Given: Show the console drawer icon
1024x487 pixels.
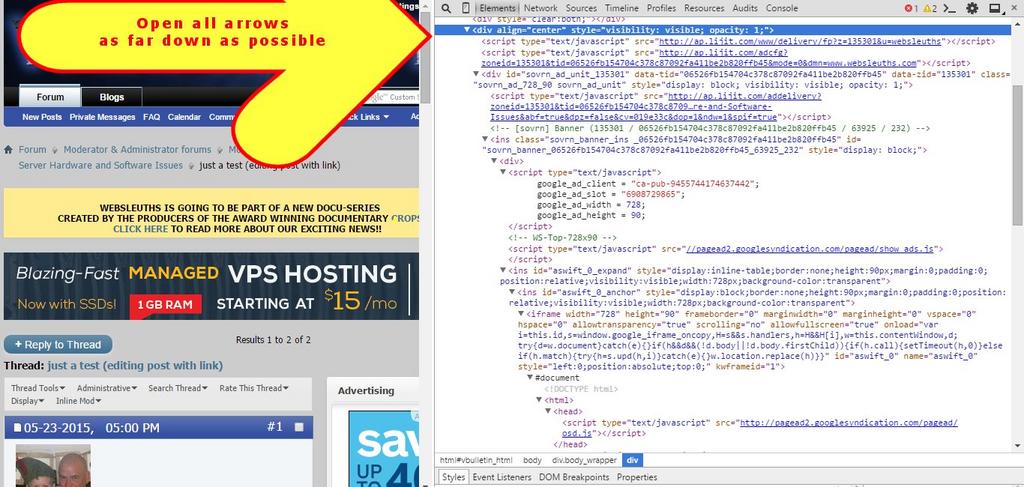Looking at the screenshot, I should (951, 8).
